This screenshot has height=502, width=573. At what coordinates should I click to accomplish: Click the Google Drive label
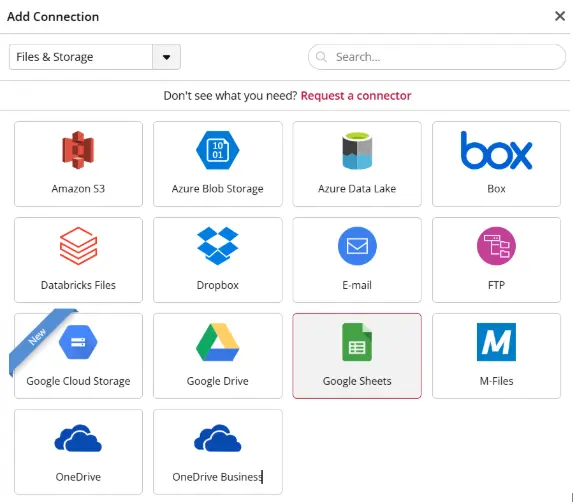(217, 381)
